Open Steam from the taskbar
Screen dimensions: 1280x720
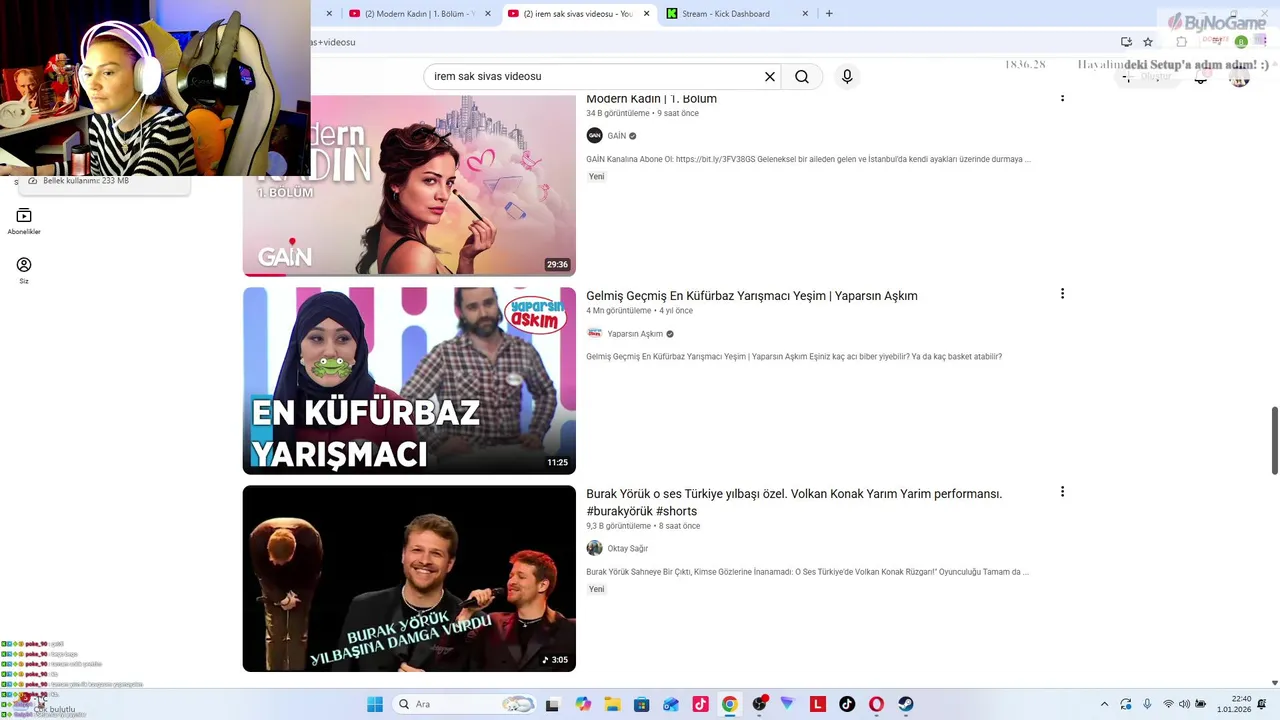[x=906, y=704]
